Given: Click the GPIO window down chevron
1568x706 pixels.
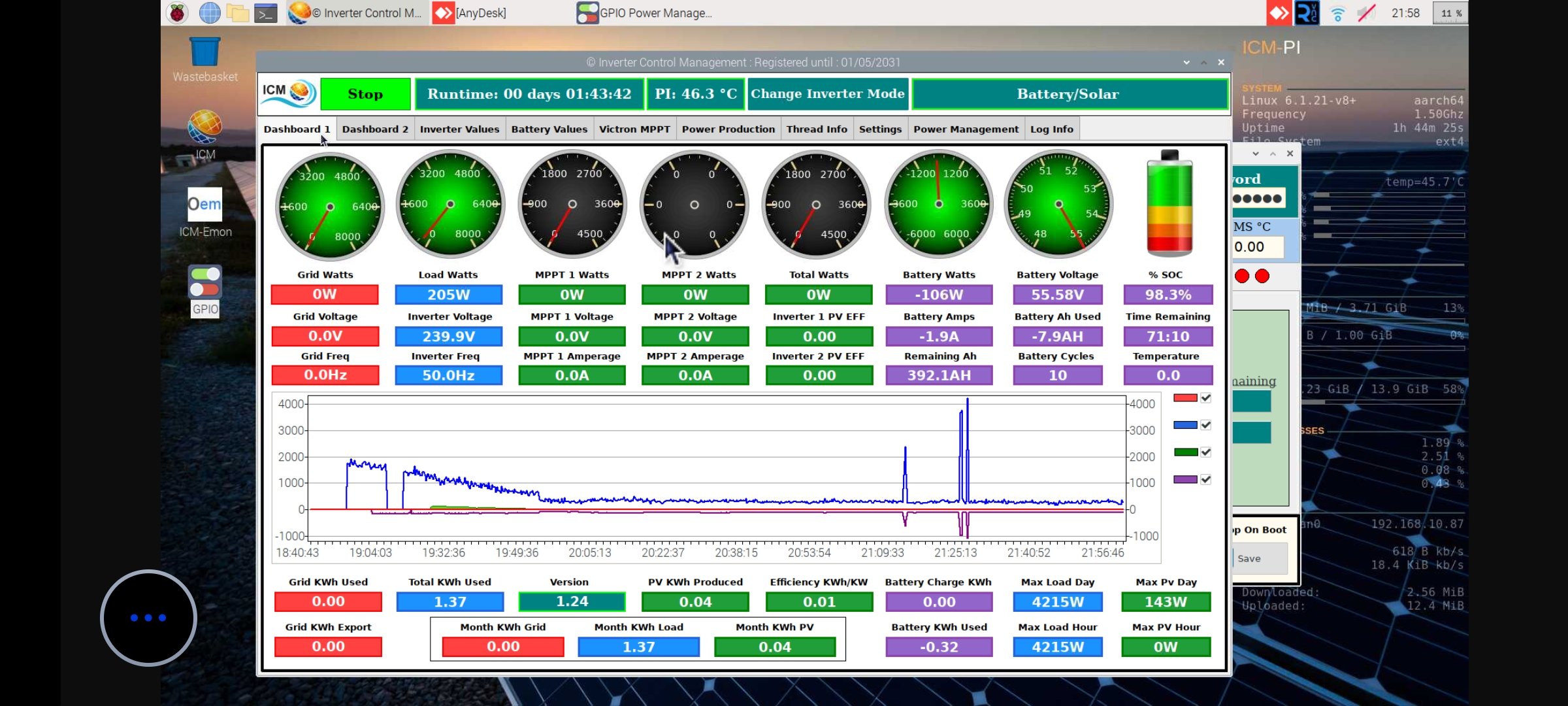Looking at the screenshot, I should [1255, 154].
